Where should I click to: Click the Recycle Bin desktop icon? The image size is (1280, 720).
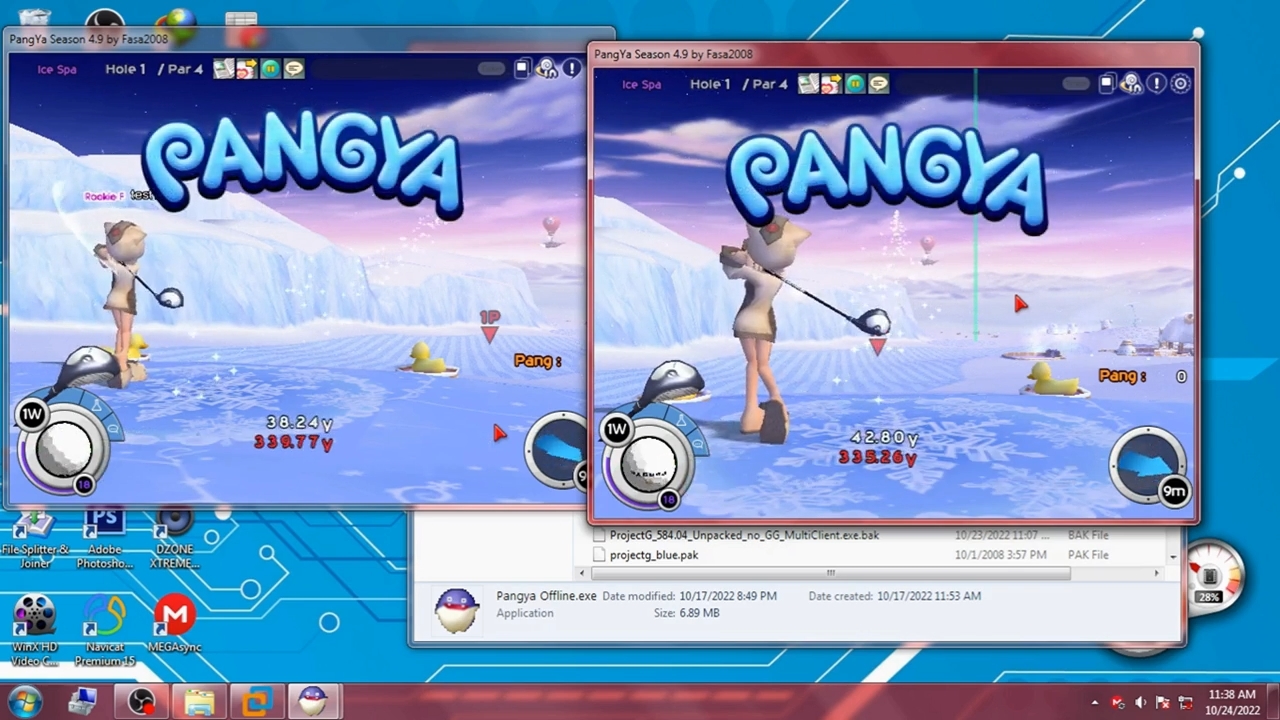(35, 18)
